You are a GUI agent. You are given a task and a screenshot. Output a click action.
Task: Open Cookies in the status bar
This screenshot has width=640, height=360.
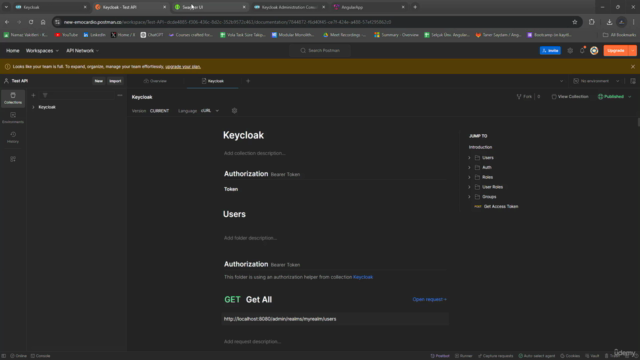[570, 356]
